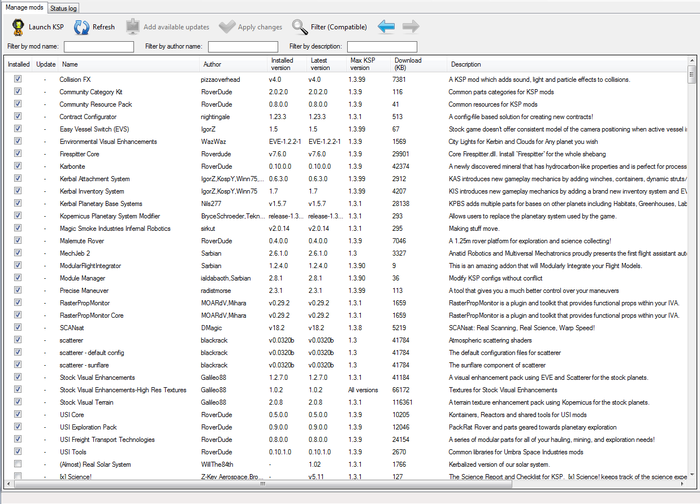The height and width of the screenshot is (504, 700).
Task: Select USI Freight Transport Technologies name
Action: (107, 440)
